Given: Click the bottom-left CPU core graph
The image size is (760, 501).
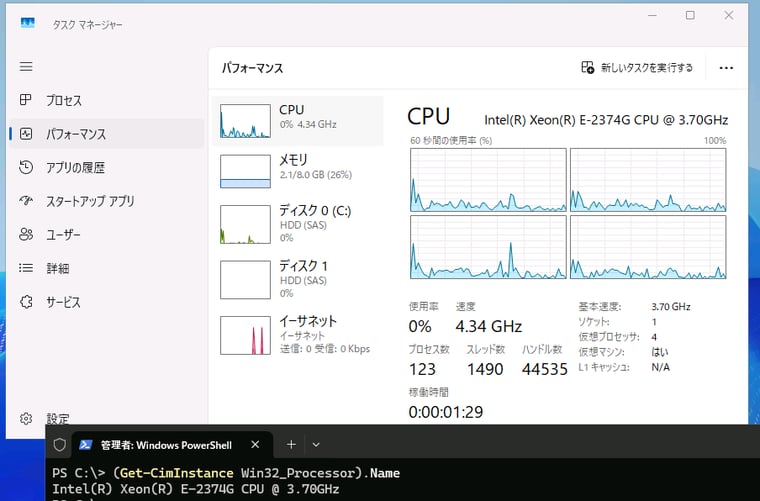Looking at the screenshot, I should pyautogui.click(x=488, y=247).
